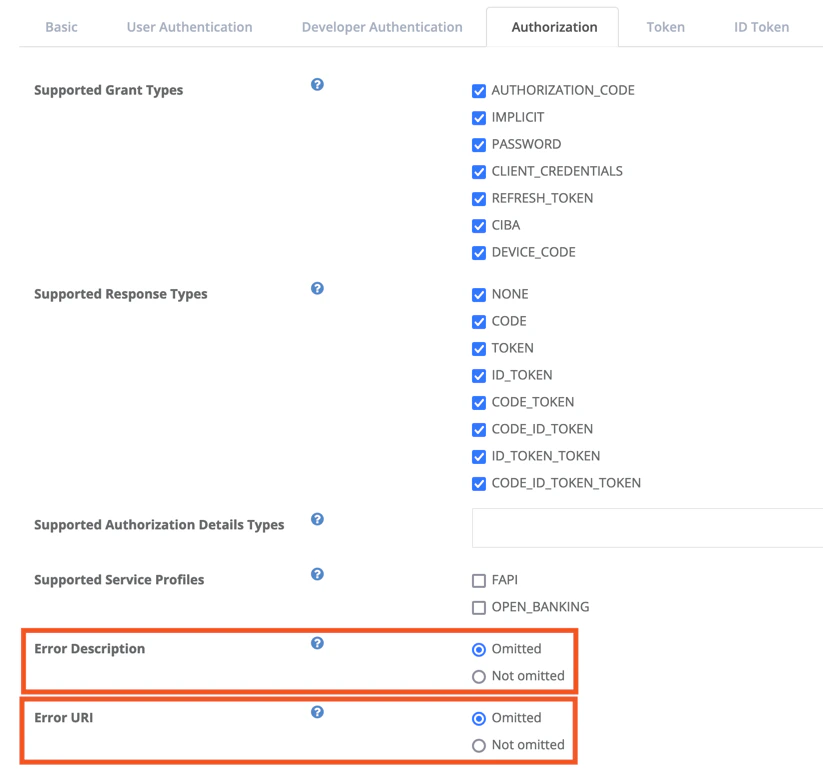This screenshot has height=772, width=823.
Task: Uncheck the IMPLICIT grant type
Action: coord(479,117)
